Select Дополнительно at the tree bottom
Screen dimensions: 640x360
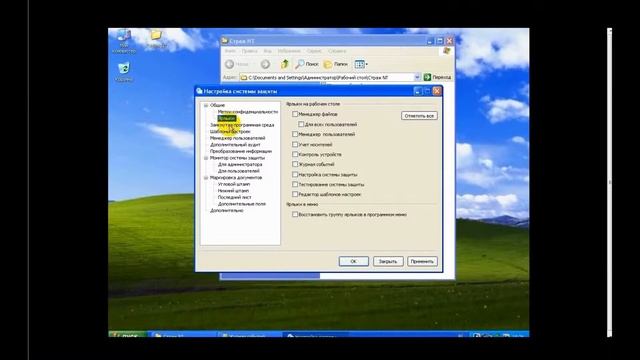(x=227, y=210)
